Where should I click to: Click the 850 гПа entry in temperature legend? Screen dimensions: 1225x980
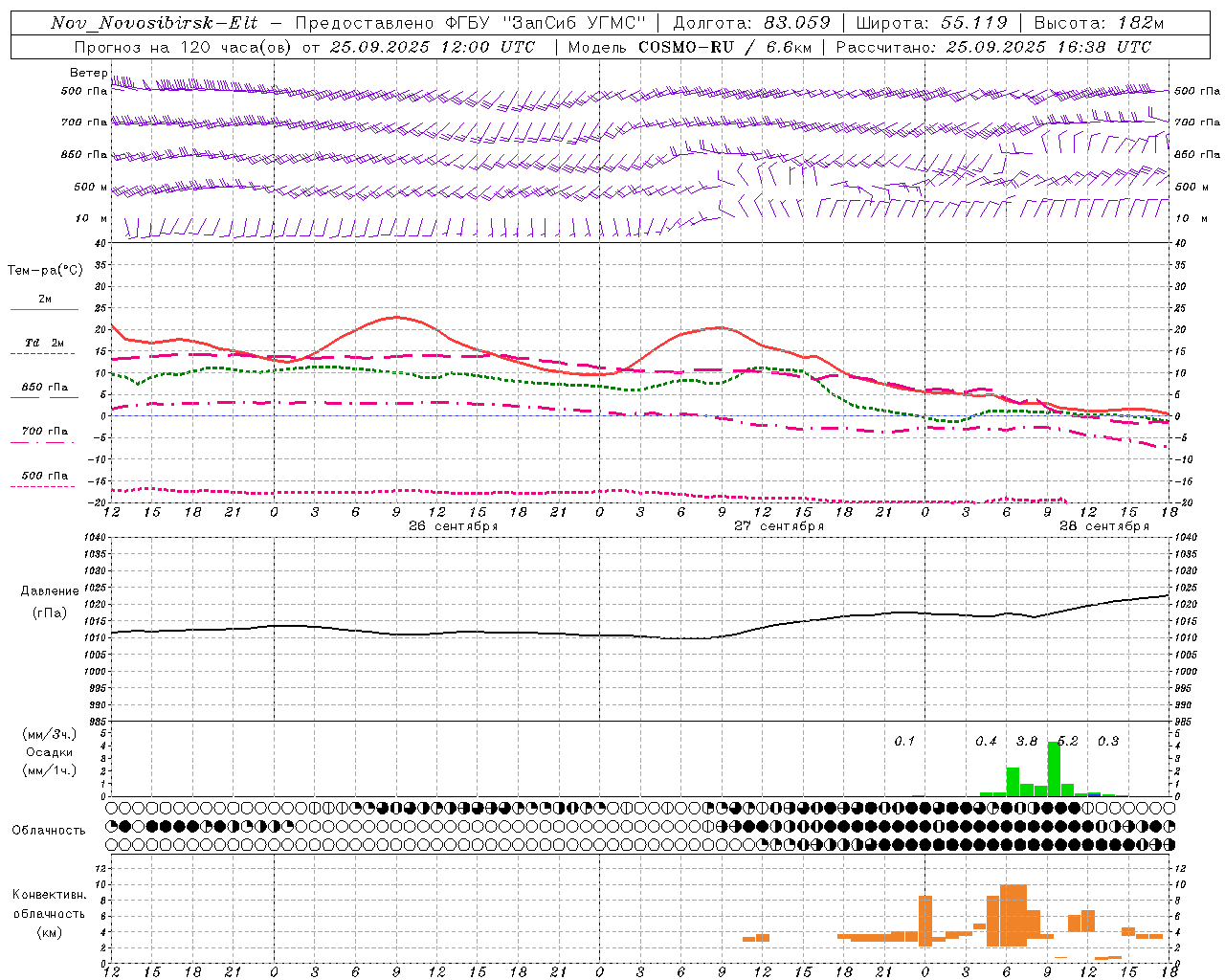pos(45,388)
